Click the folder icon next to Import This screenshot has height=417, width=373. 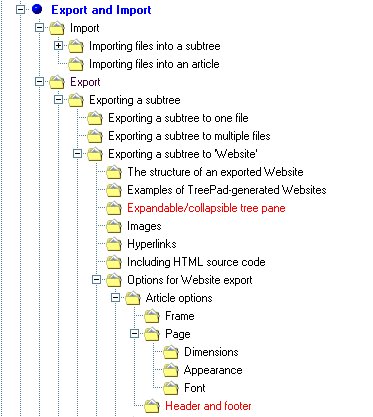coord(57,28)
